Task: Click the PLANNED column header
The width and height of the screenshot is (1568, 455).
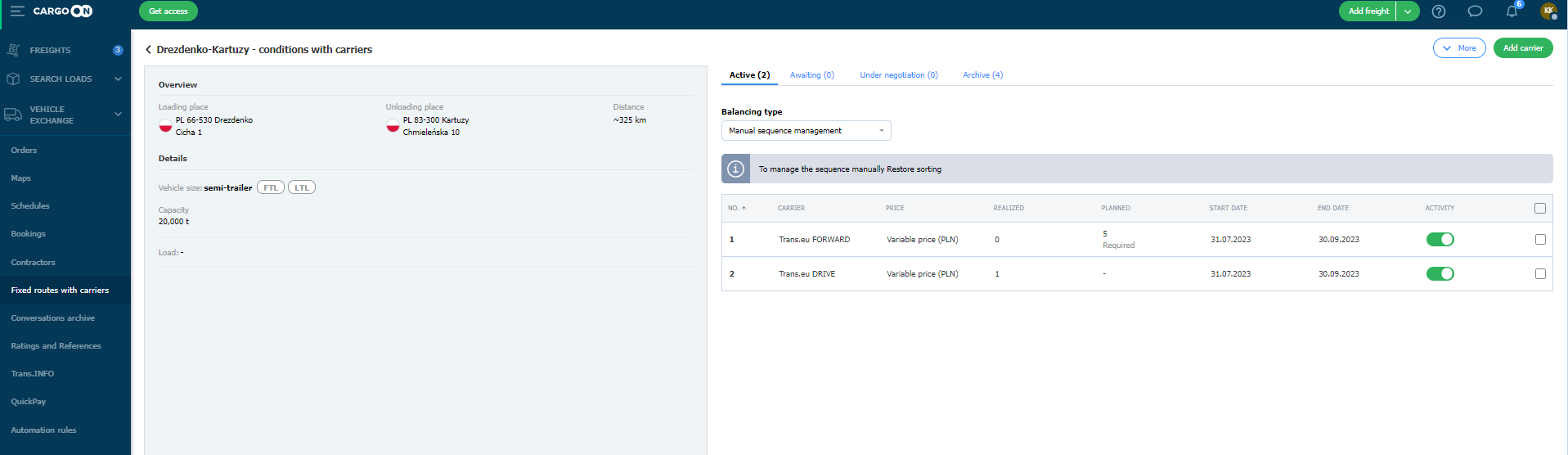Action: [1116, 209]
